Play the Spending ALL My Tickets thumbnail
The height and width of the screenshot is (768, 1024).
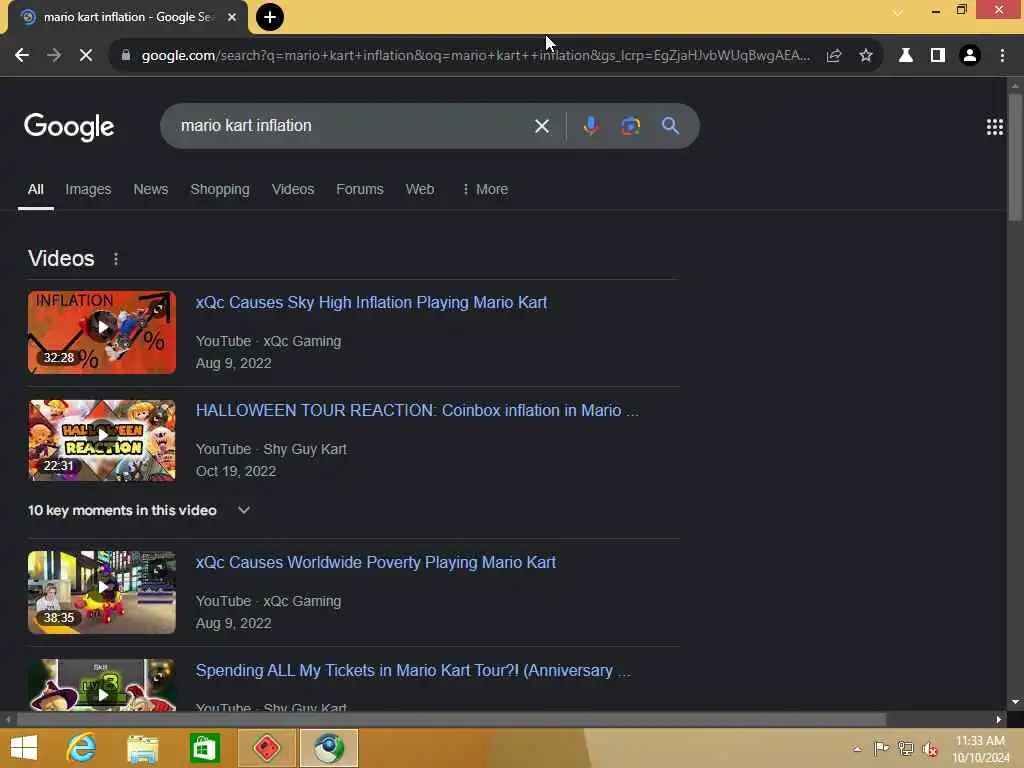tap(102, 685)
